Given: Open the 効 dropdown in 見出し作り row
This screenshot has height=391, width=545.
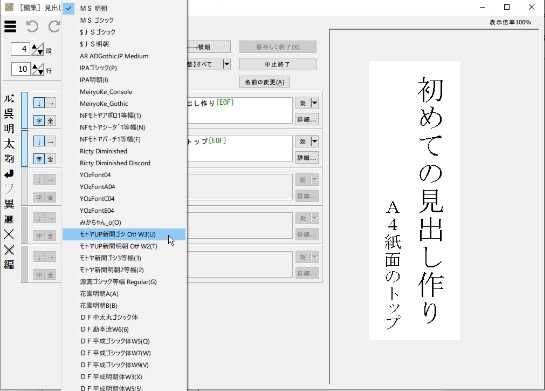Looking at the screenshot, I should coord(314,103).
